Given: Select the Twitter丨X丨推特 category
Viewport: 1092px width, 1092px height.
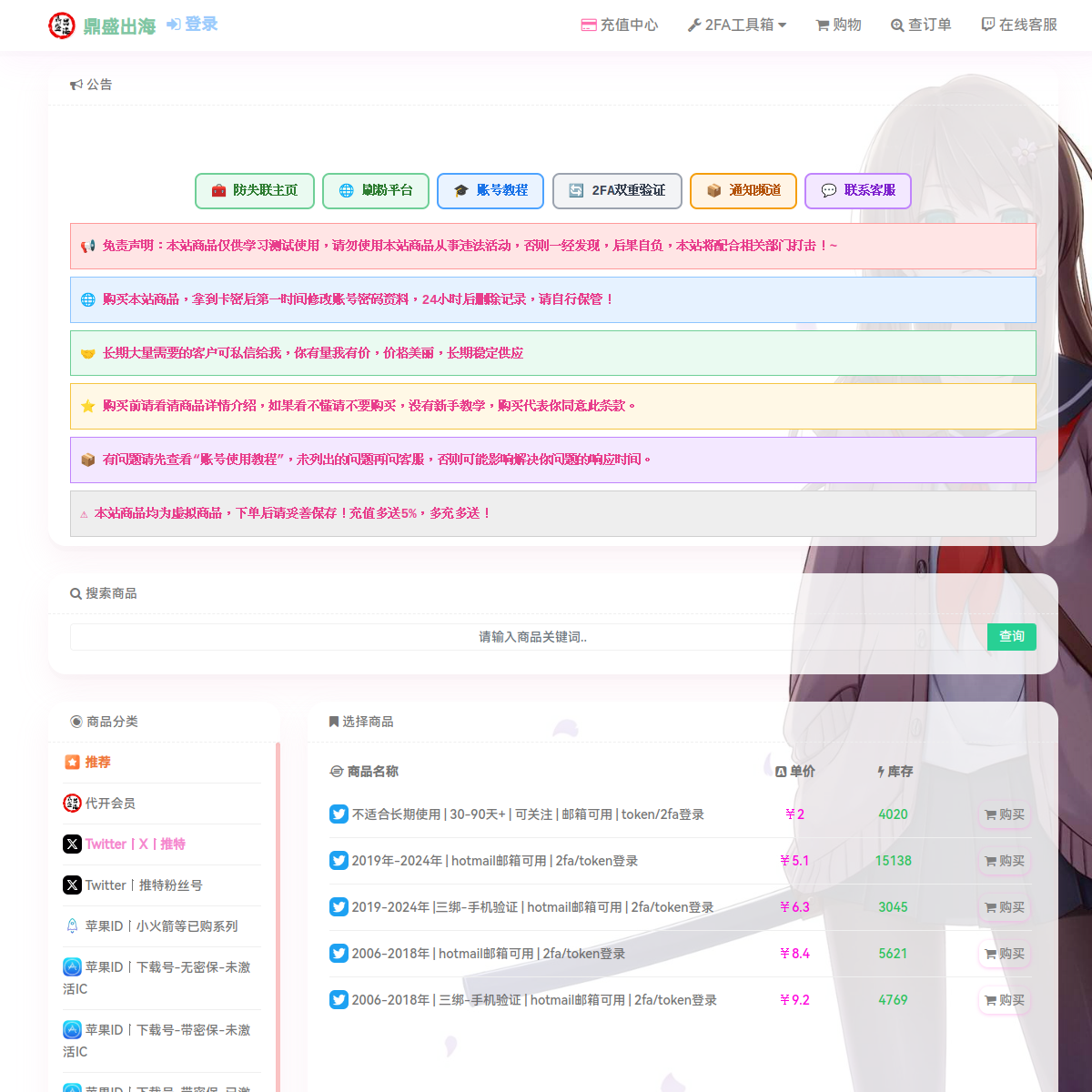Looking at the screenshot, I should [162, 844].
